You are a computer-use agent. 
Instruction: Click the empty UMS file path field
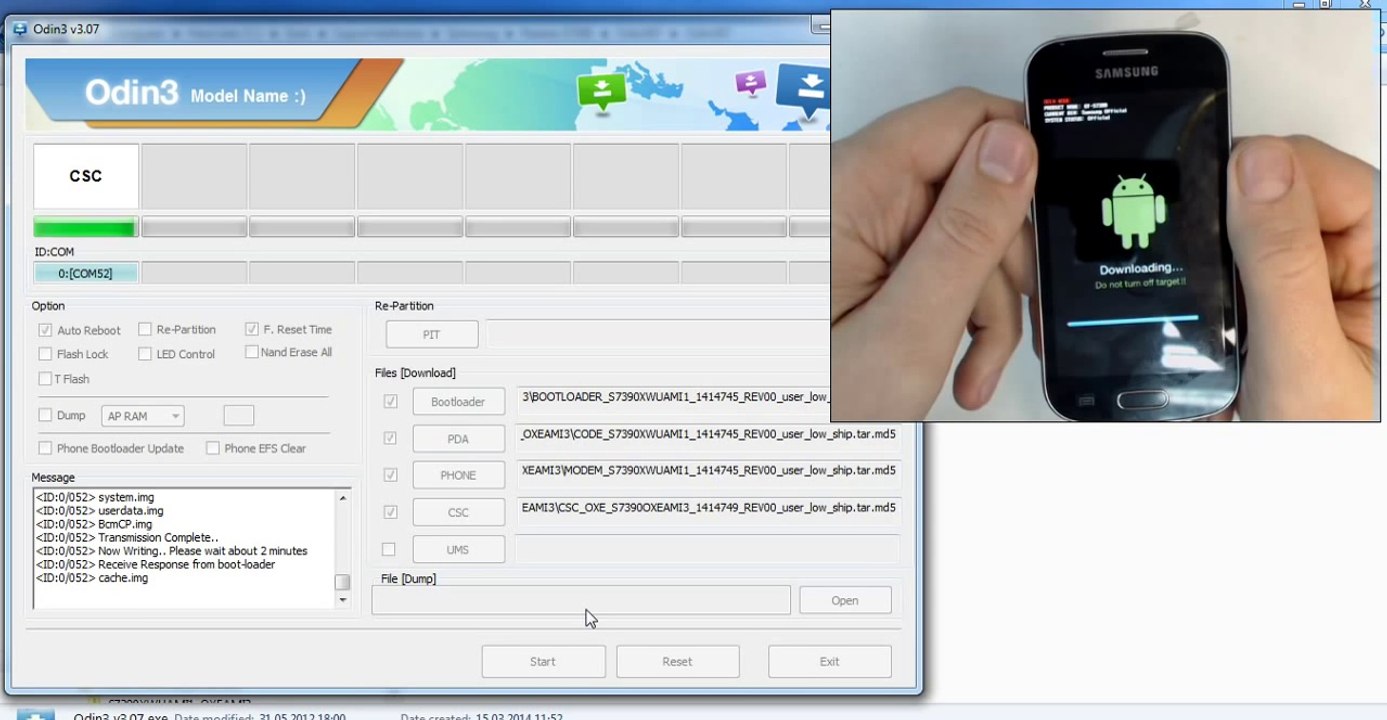click(708, 549)
